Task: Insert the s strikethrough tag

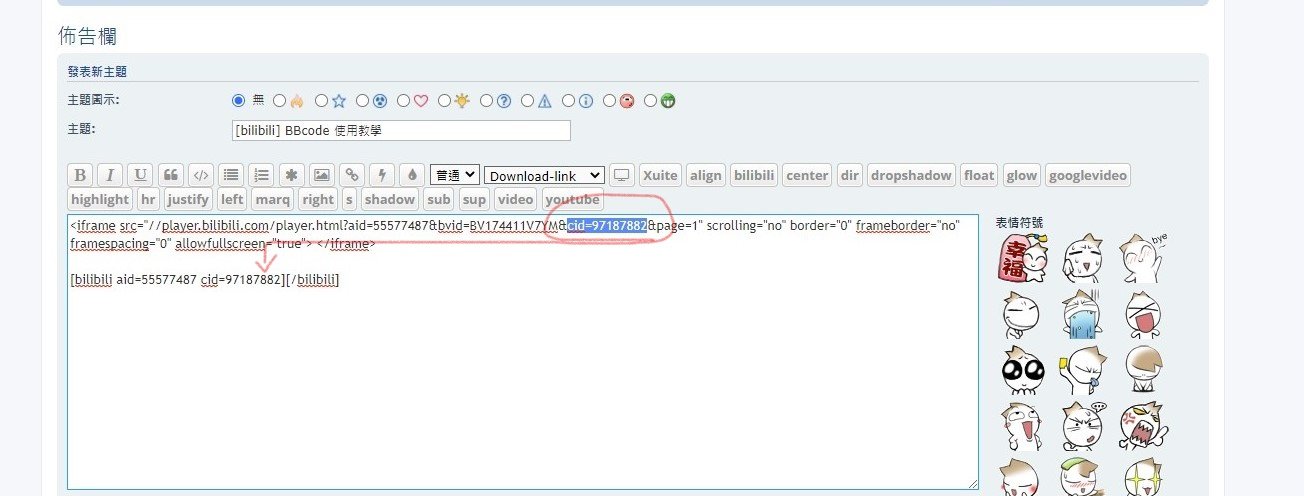Action: (x=349, y=199)
